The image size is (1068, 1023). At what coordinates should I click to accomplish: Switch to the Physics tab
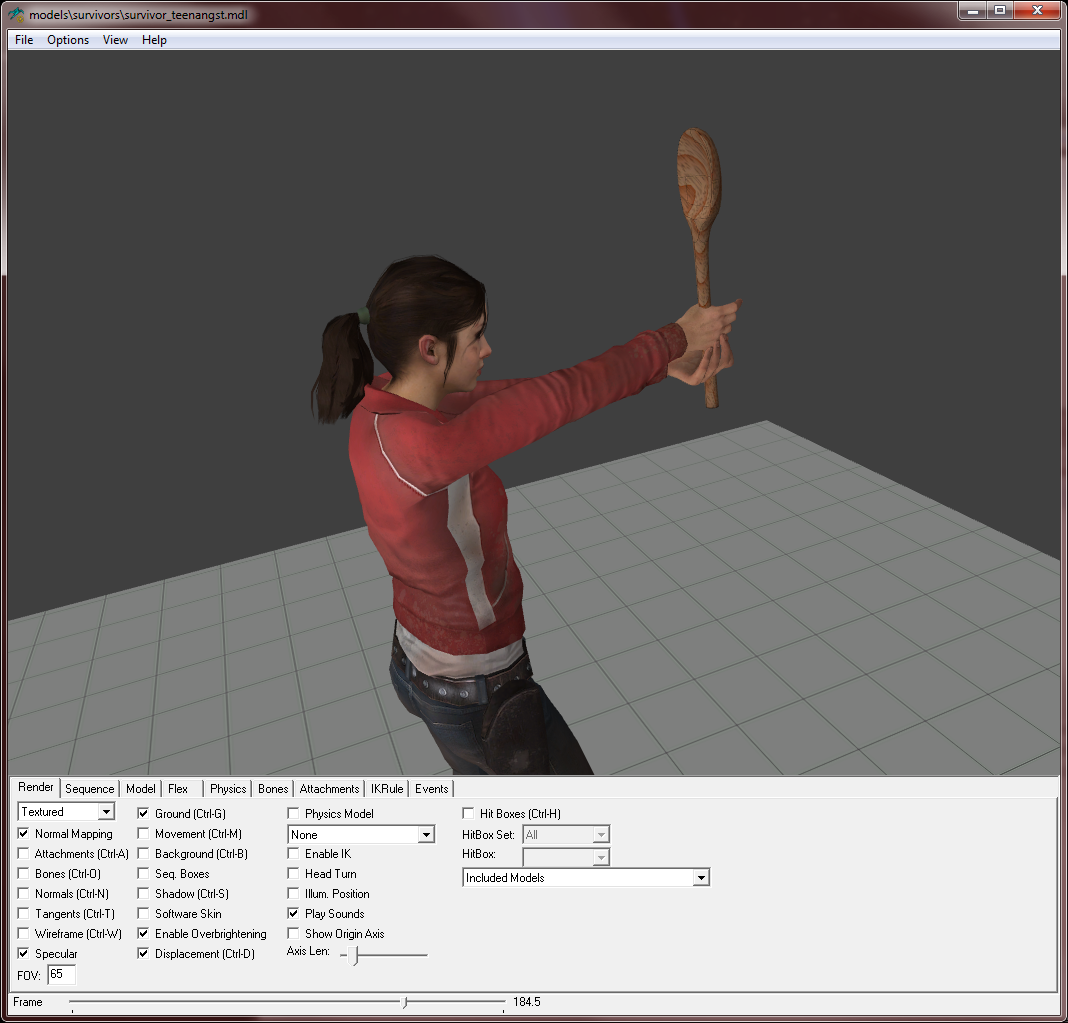(x=227, y=789)
